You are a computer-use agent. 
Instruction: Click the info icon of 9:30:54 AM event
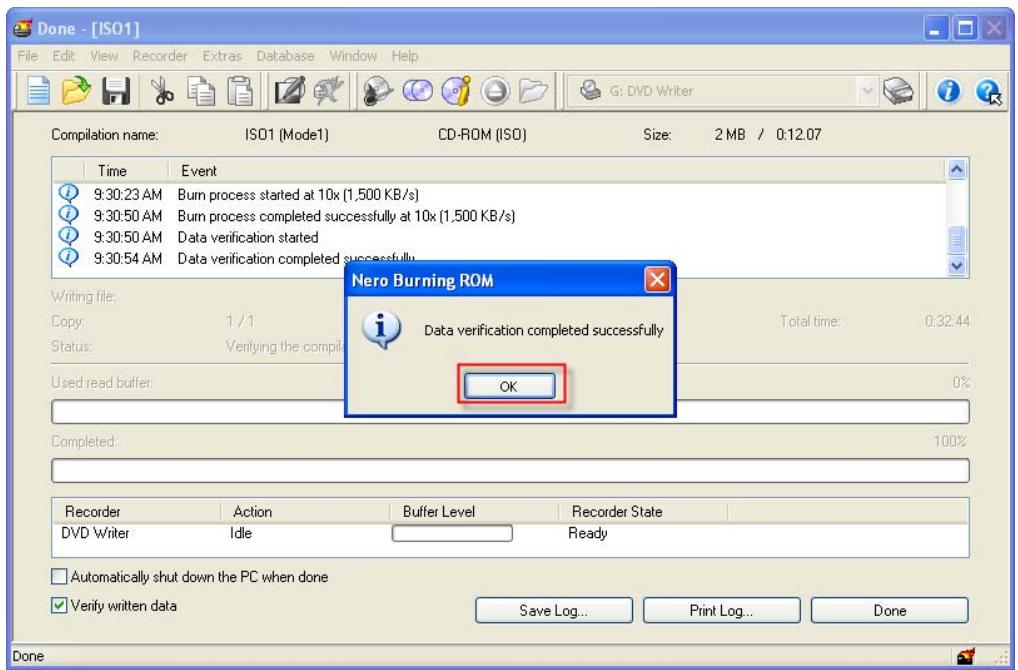click(68, 257)
